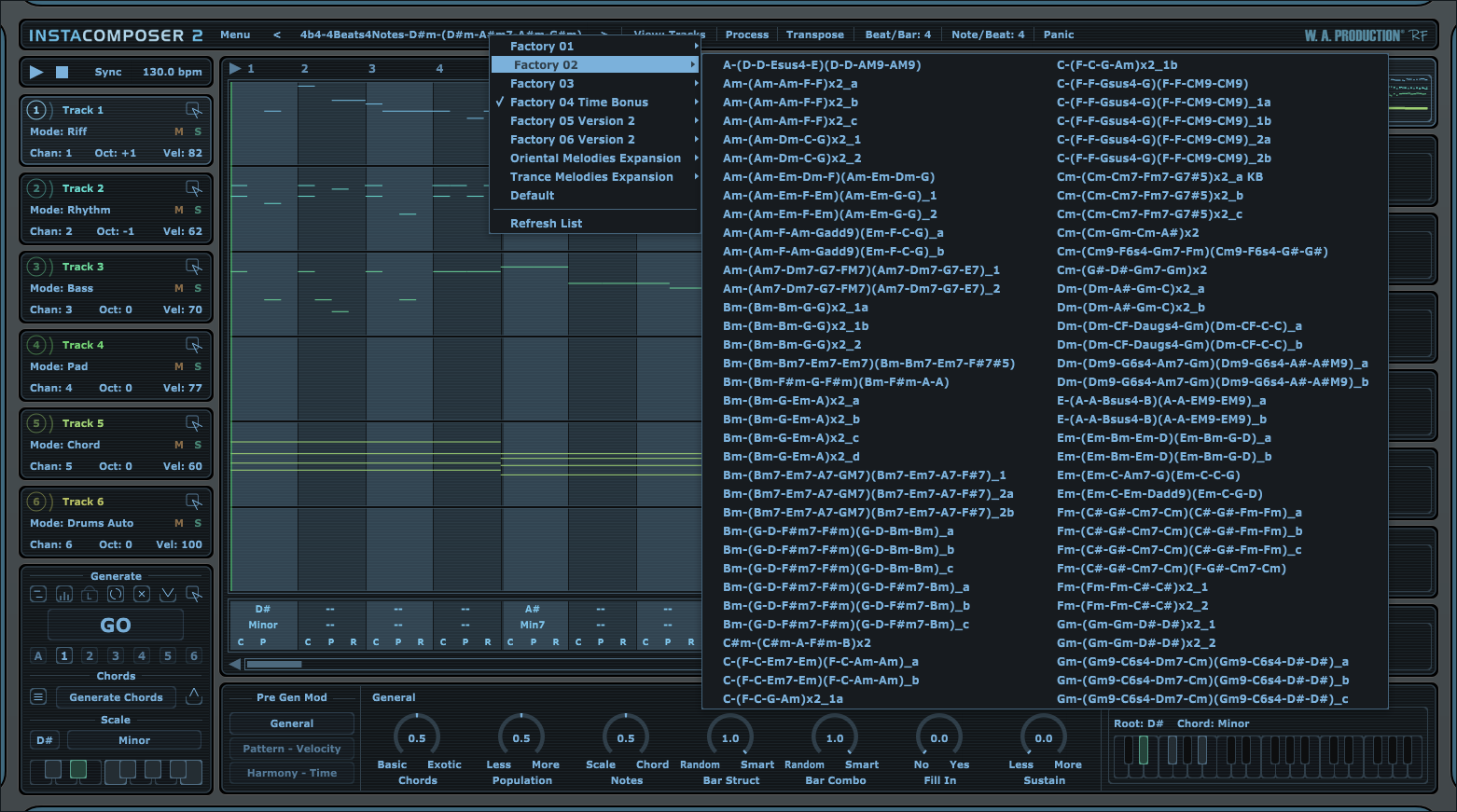Click the Track 4 drag-to-DAW icon
The width and height of the screenshot is (1457, 812).
coord(194,345)
